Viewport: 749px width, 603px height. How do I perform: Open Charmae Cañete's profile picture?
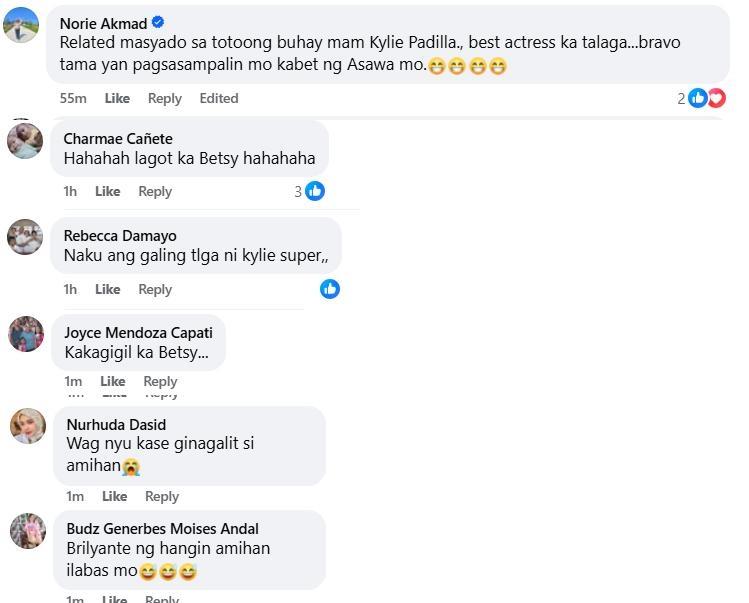pyautogui.click(x=25, y=140)
